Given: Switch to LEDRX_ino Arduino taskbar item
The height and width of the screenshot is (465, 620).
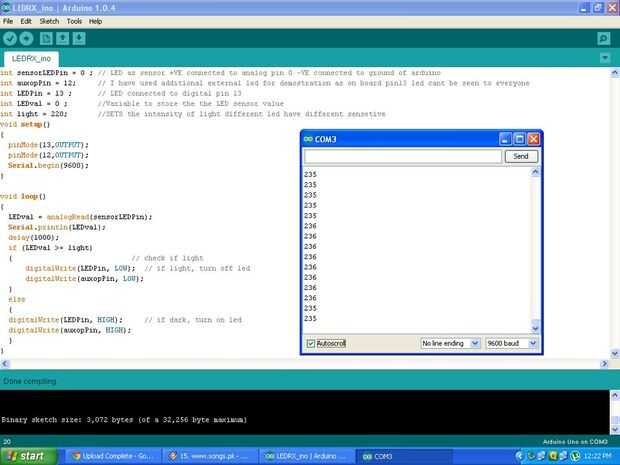Looking at the screenshot, I should click(306, 456).
